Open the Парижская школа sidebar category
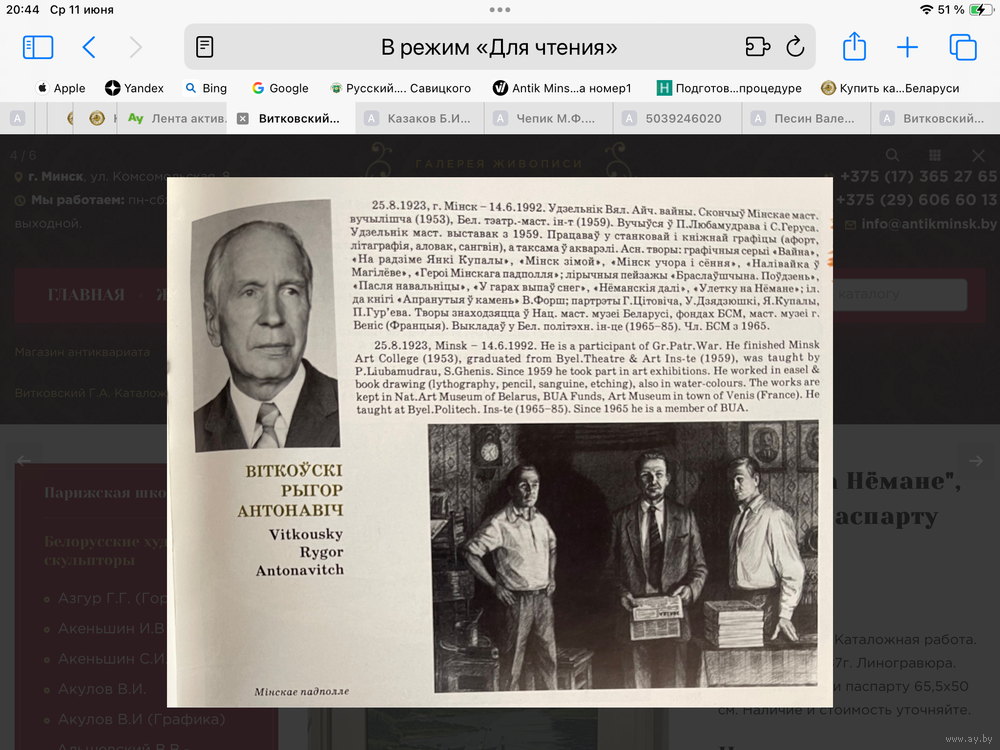 (x=105, y=493)
